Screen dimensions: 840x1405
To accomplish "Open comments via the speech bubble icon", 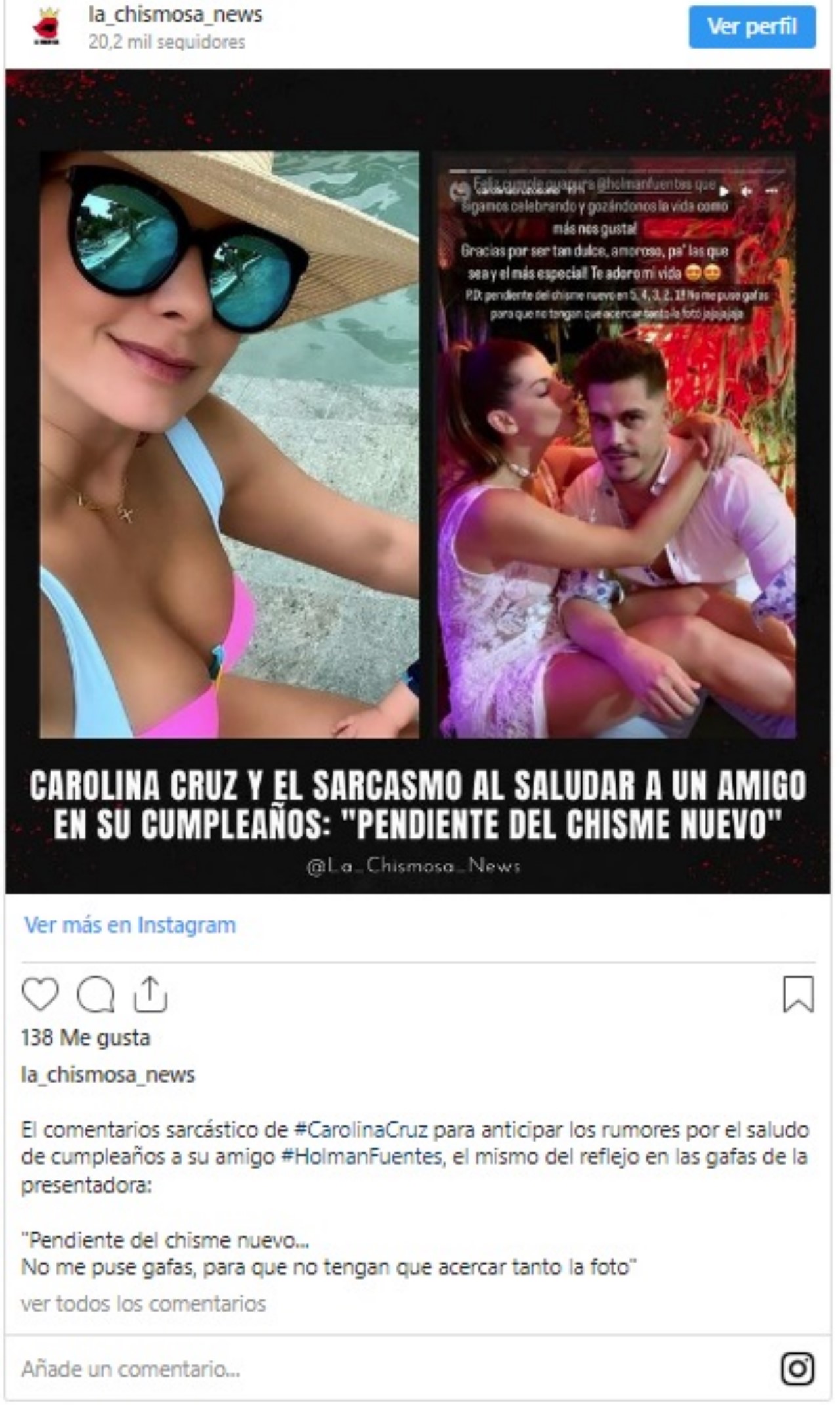I will (x=96, y=994).
